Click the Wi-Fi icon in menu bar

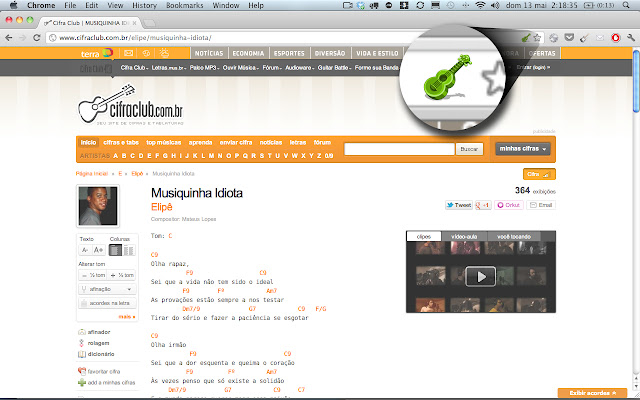pyautogui.click(x=481, y=5)
